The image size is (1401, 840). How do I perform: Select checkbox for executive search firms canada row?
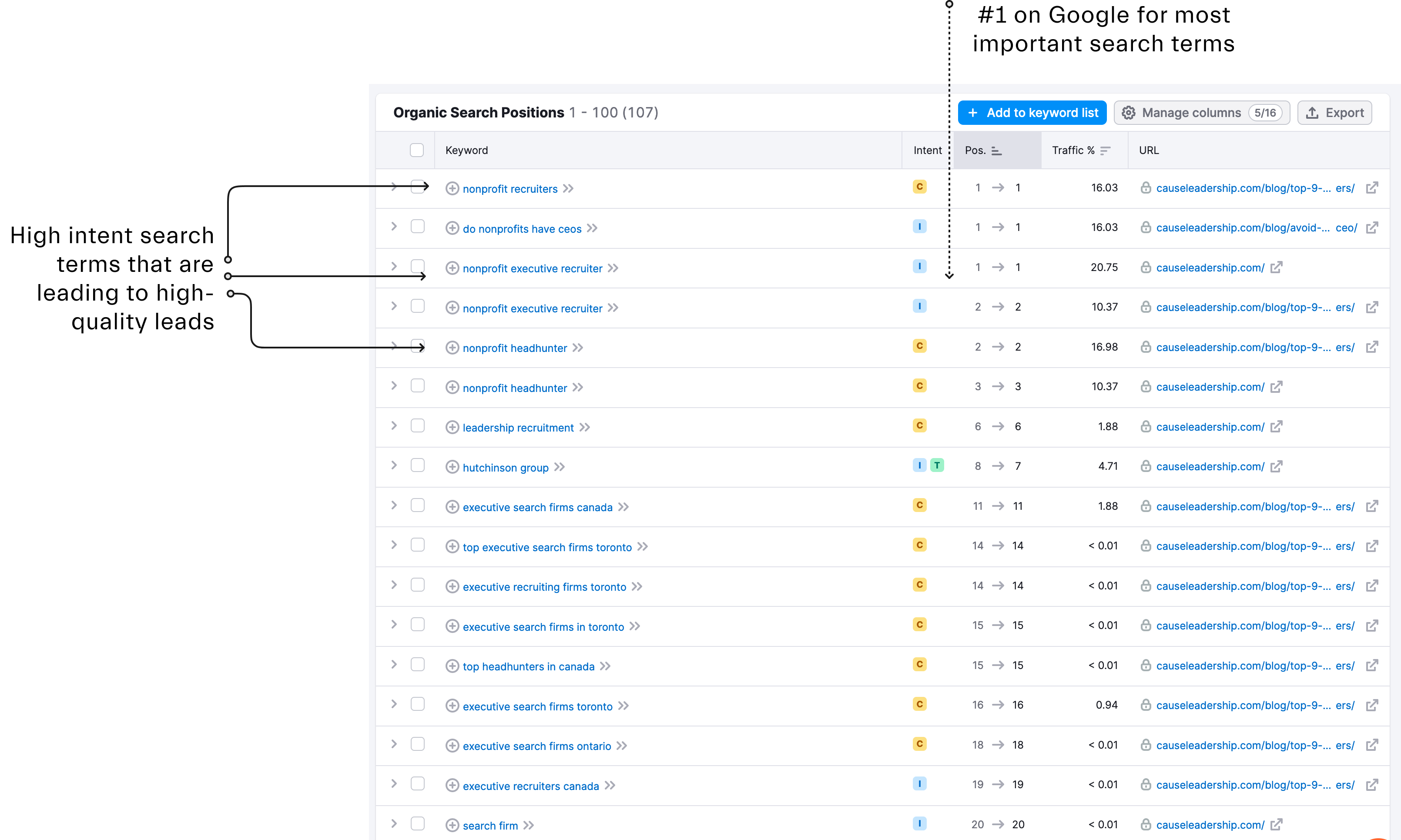coord(417,505)
